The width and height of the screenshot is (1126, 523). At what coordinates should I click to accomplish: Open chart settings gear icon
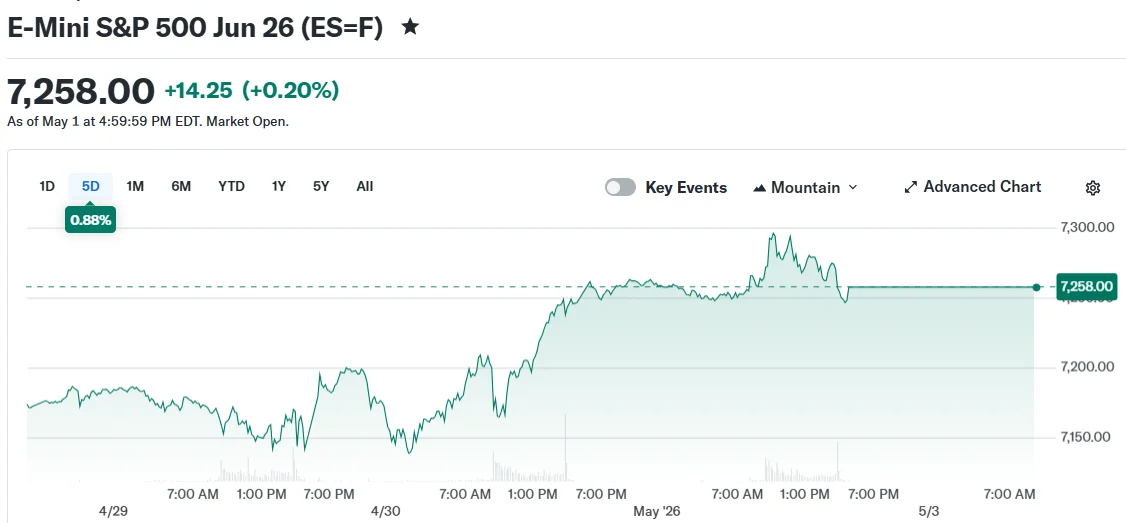(1092, 188)
